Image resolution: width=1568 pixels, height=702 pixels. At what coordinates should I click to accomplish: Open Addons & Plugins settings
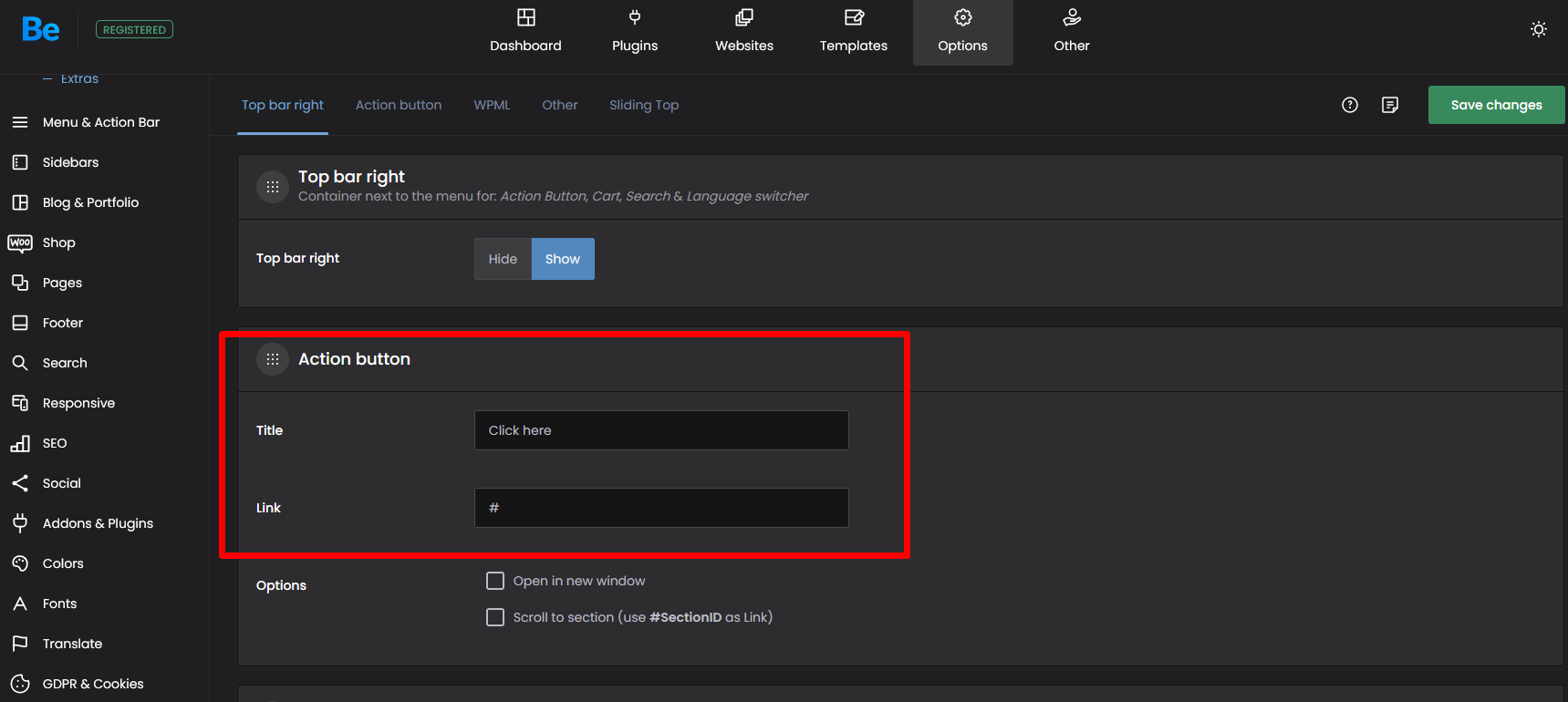tap(98, 523)
